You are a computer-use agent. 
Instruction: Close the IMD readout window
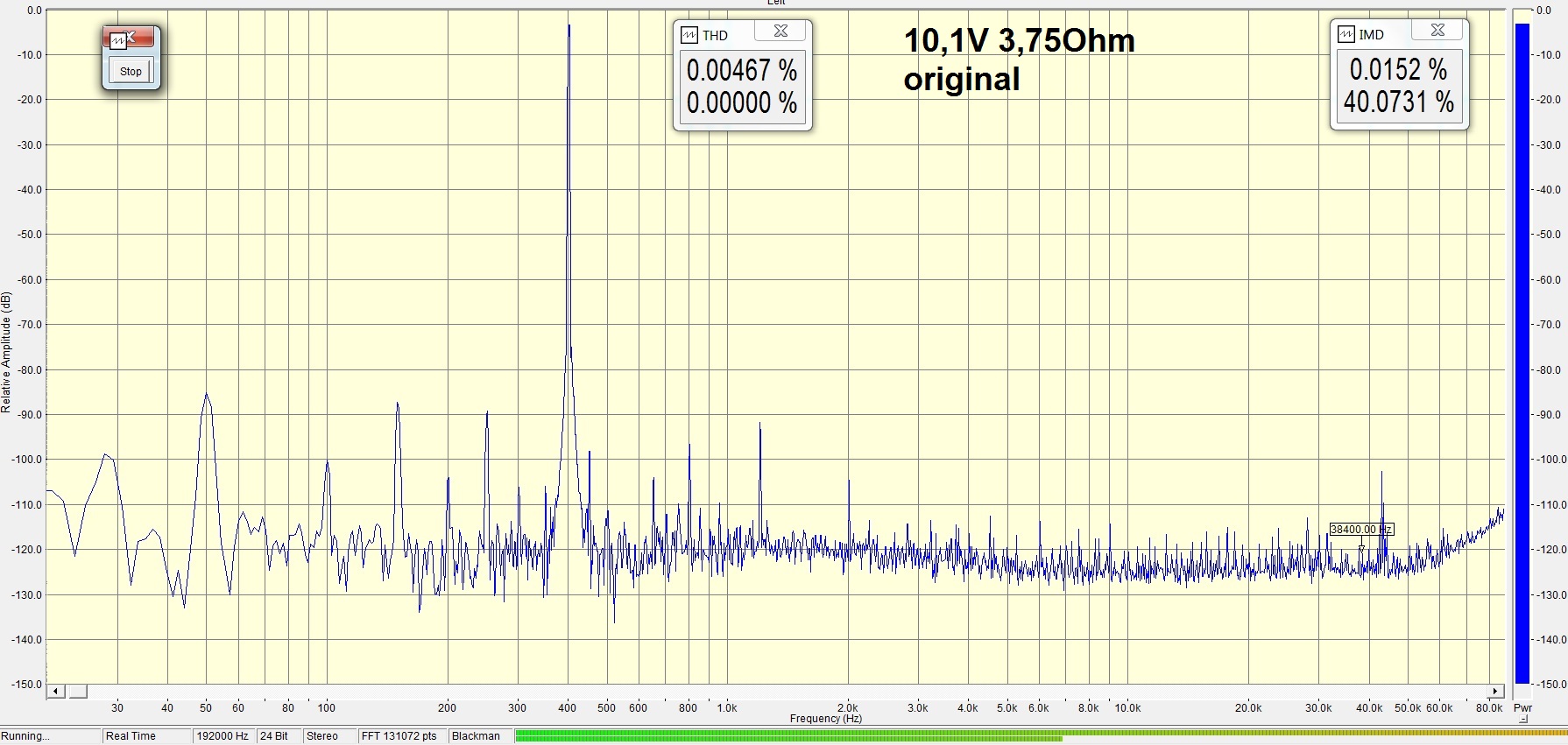(x=1437, y=30)
